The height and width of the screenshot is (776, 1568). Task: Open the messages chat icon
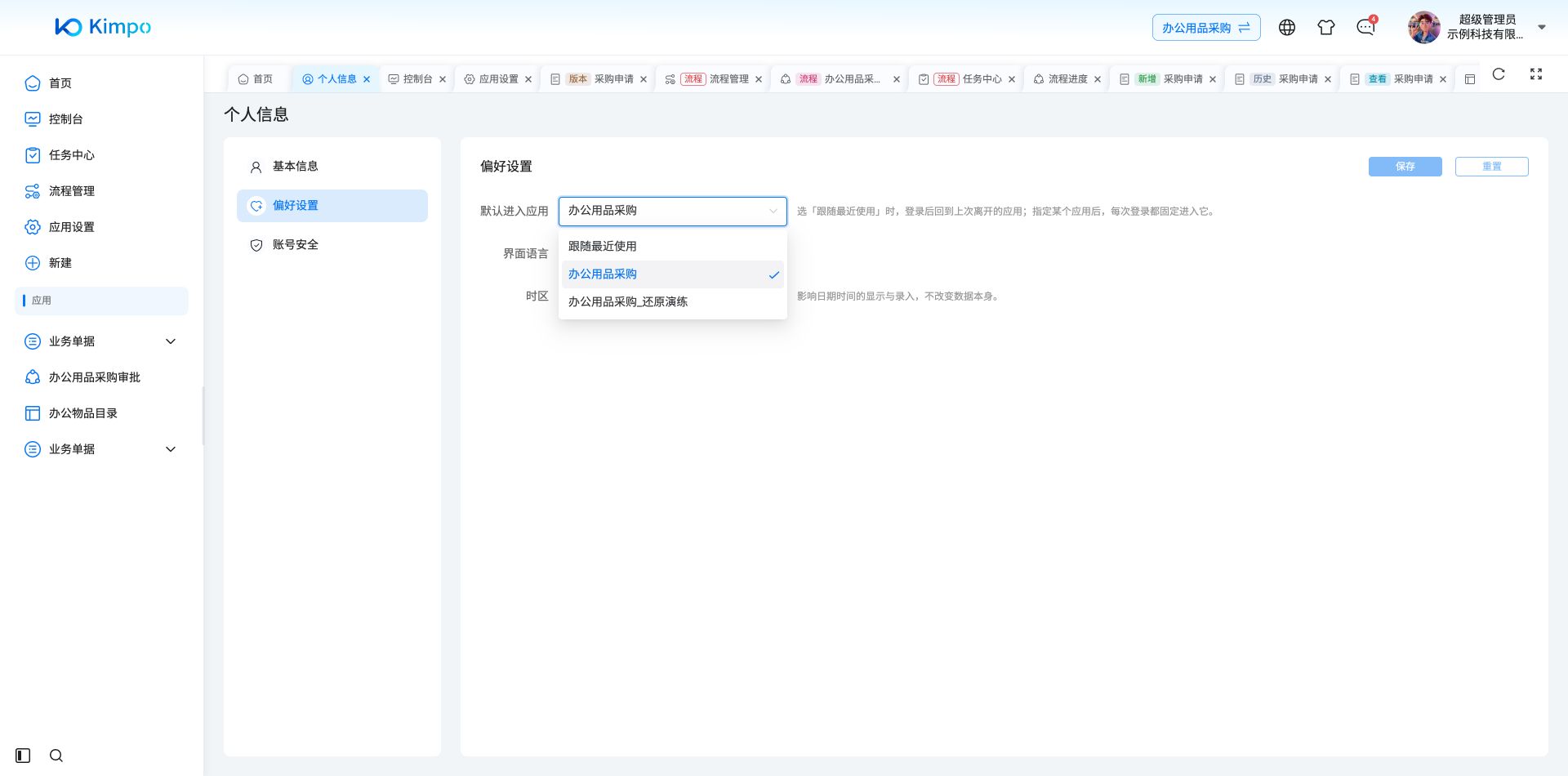[x=1365, y=28]
